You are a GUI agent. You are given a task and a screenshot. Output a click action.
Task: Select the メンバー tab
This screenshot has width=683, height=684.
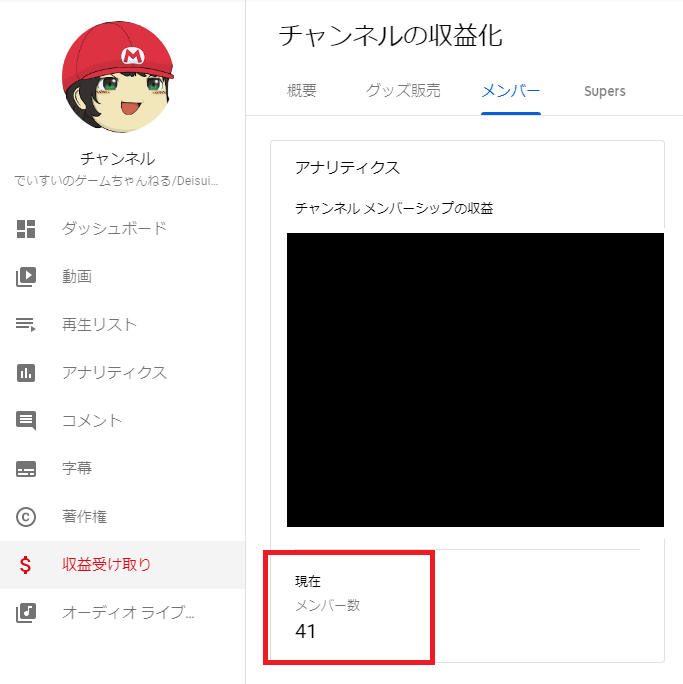pos(511,91)
